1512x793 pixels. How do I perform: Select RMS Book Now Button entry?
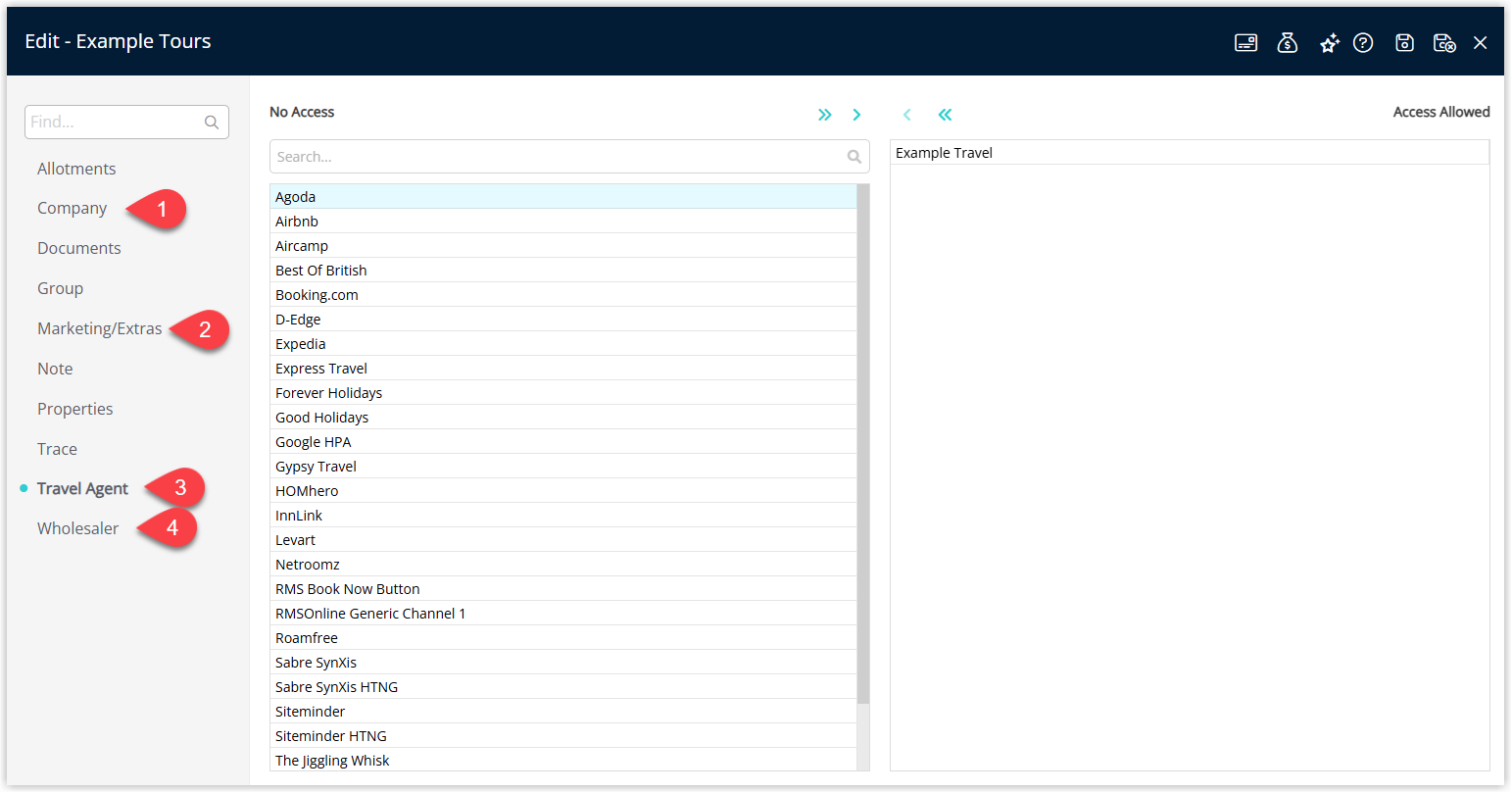coord(563,589)
